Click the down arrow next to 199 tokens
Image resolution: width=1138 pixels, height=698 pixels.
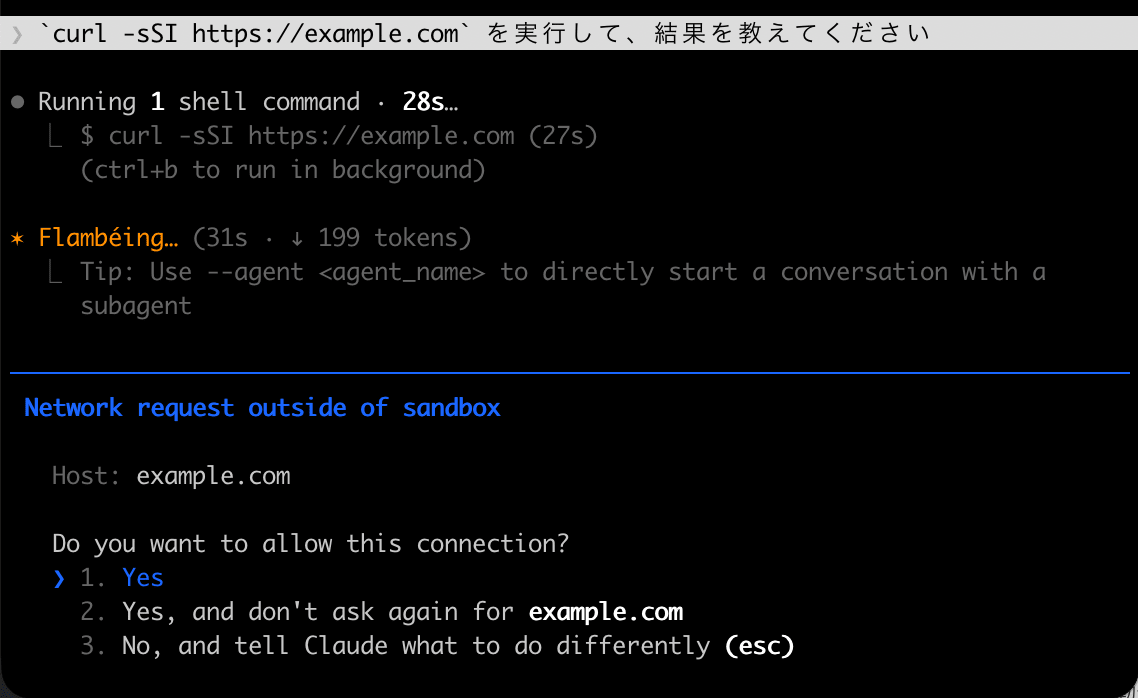click(296, 239)
